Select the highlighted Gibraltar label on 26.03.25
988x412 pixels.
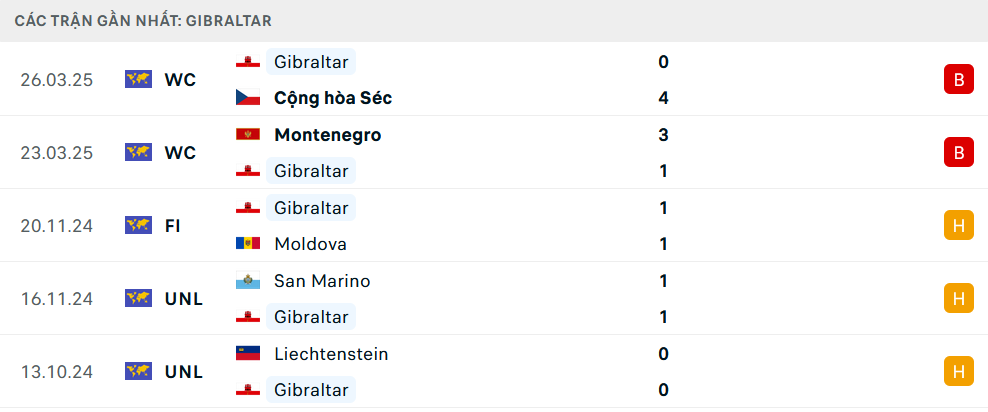point(311,62)
